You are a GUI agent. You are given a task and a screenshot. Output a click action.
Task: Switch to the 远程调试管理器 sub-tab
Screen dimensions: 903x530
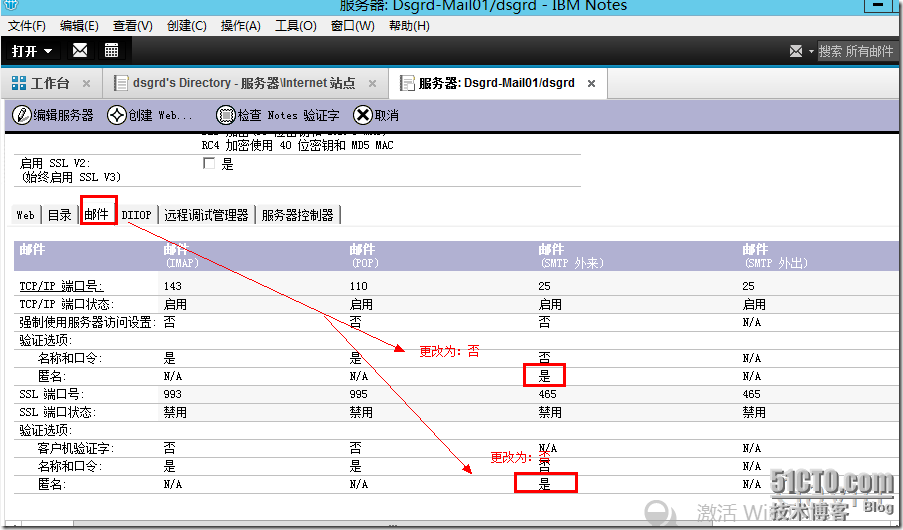pyautogui.click(x=206, y=215)
